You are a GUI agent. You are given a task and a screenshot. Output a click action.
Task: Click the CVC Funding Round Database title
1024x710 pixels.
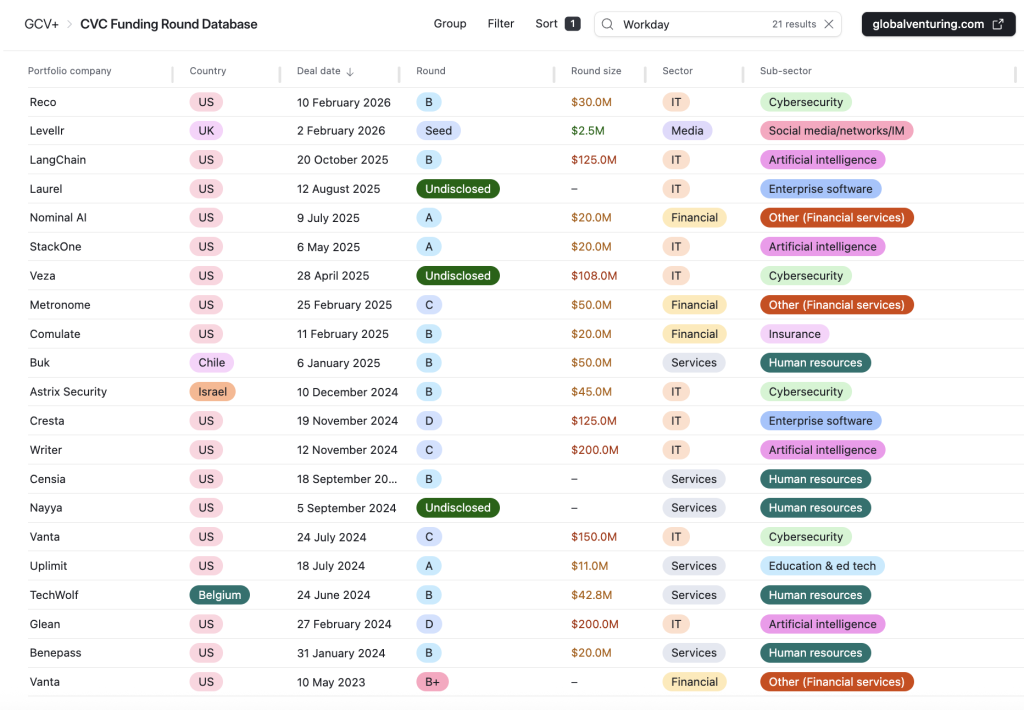[x=168, y=23]
